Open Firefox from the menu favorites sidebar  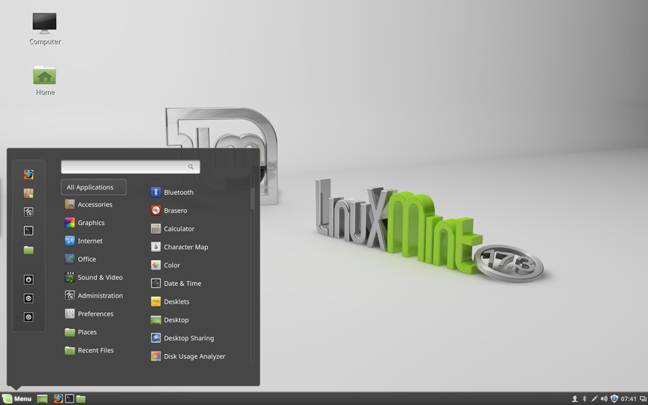[29, 174]
